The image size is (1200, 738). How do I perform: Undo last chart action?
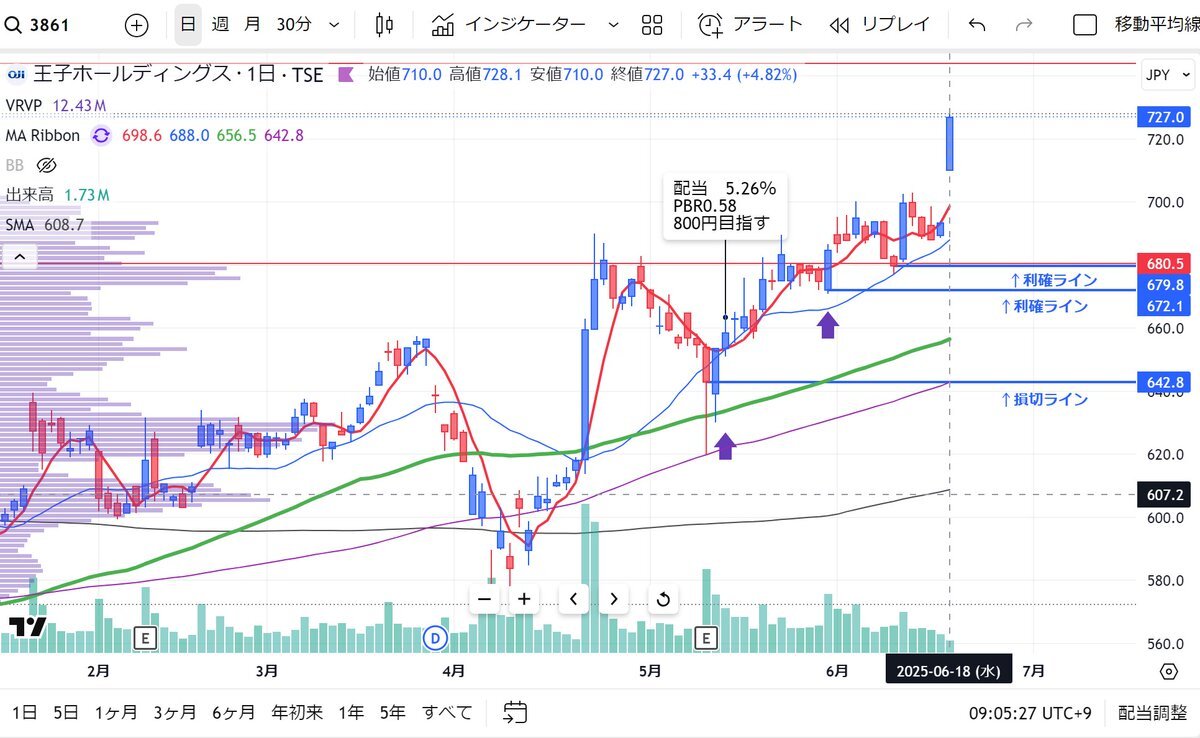pyautogui.click(x=977, y=24)
